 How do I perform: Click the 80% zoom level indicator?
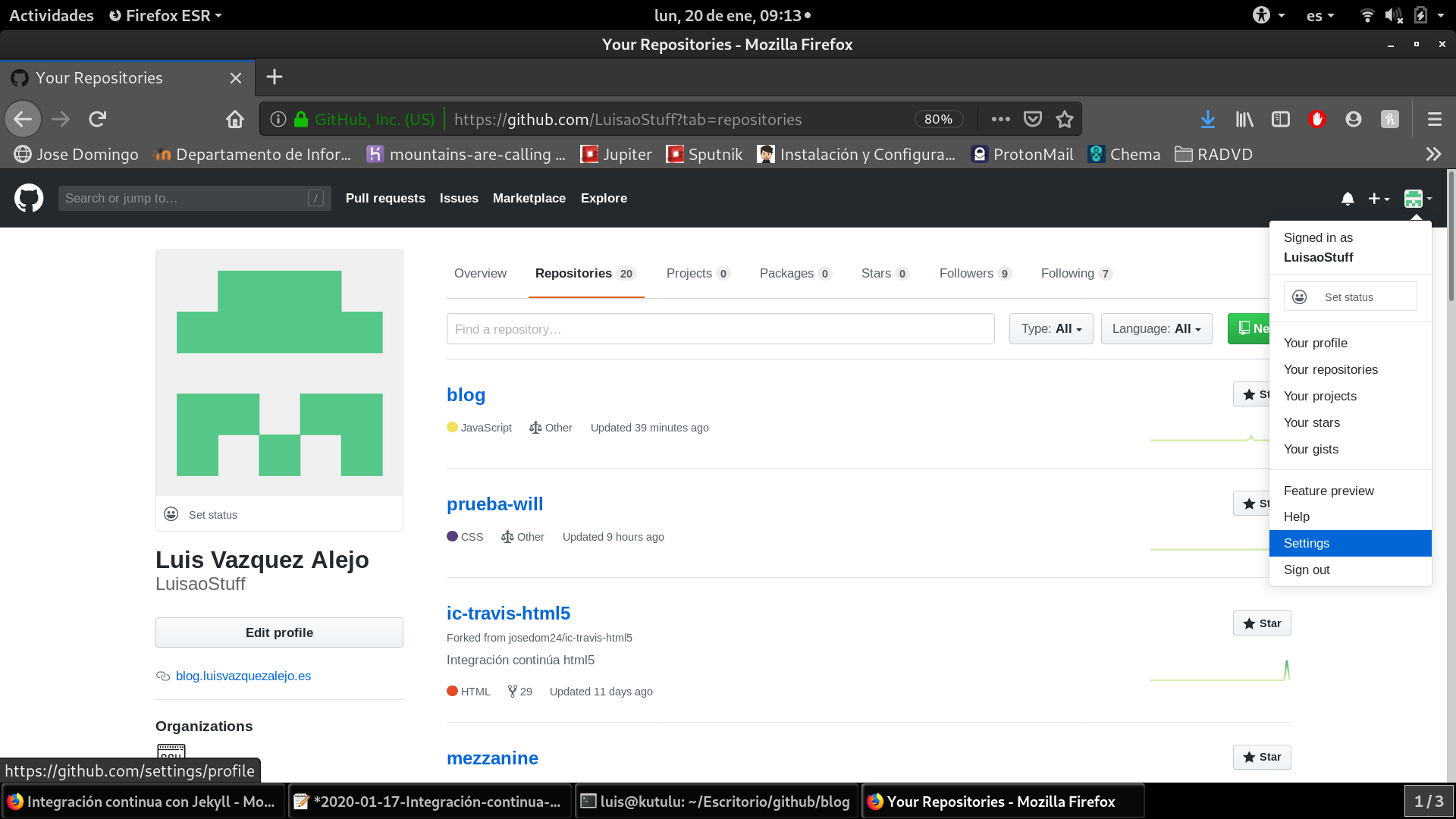pyautogui.click(x=938, y=119)
